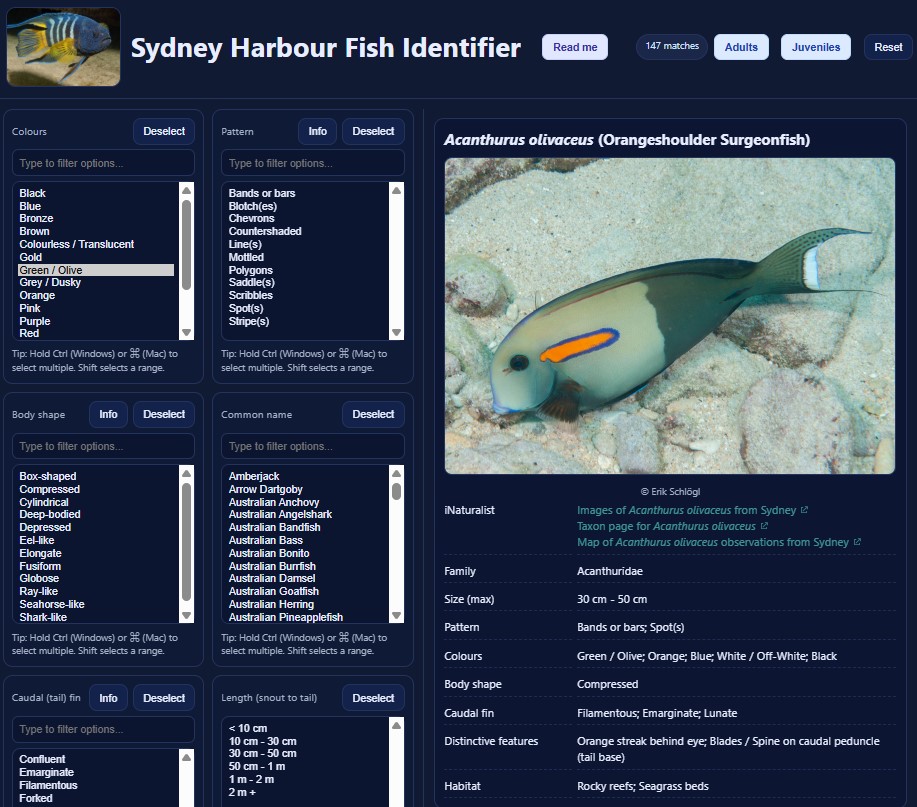Screen dimensions: 917x807
Task: Select < 10 cm length
Action: tap(306, 728)
